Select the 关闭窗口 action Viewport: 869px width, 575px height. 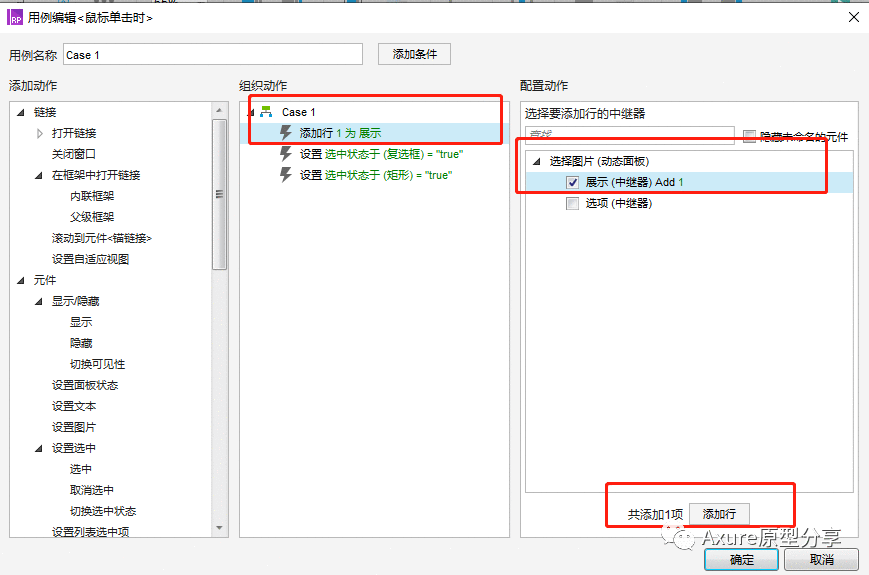pos(74,154)
